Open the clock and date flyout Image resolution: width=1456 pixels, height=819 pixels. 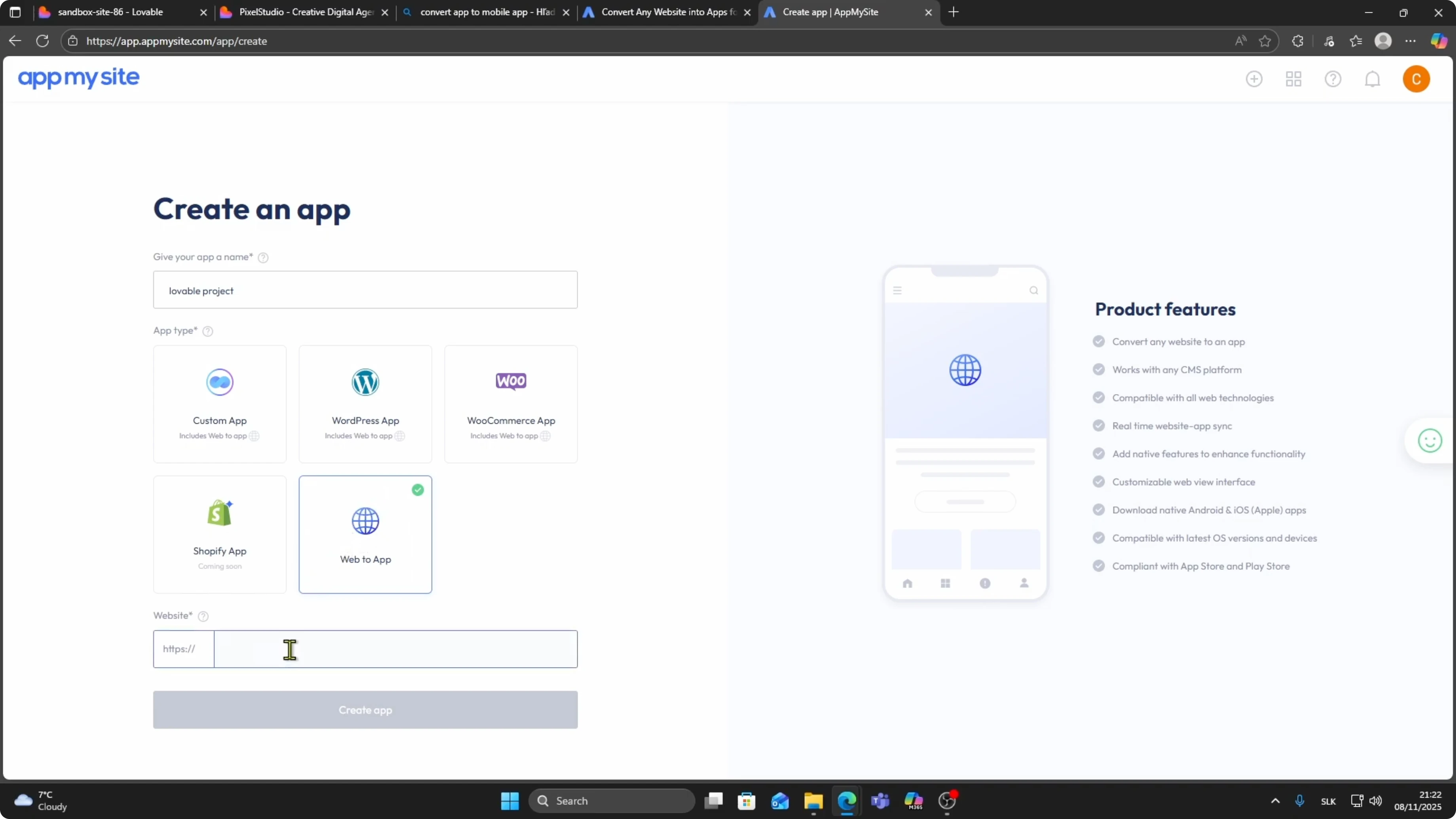click(x=1418, y=801)
